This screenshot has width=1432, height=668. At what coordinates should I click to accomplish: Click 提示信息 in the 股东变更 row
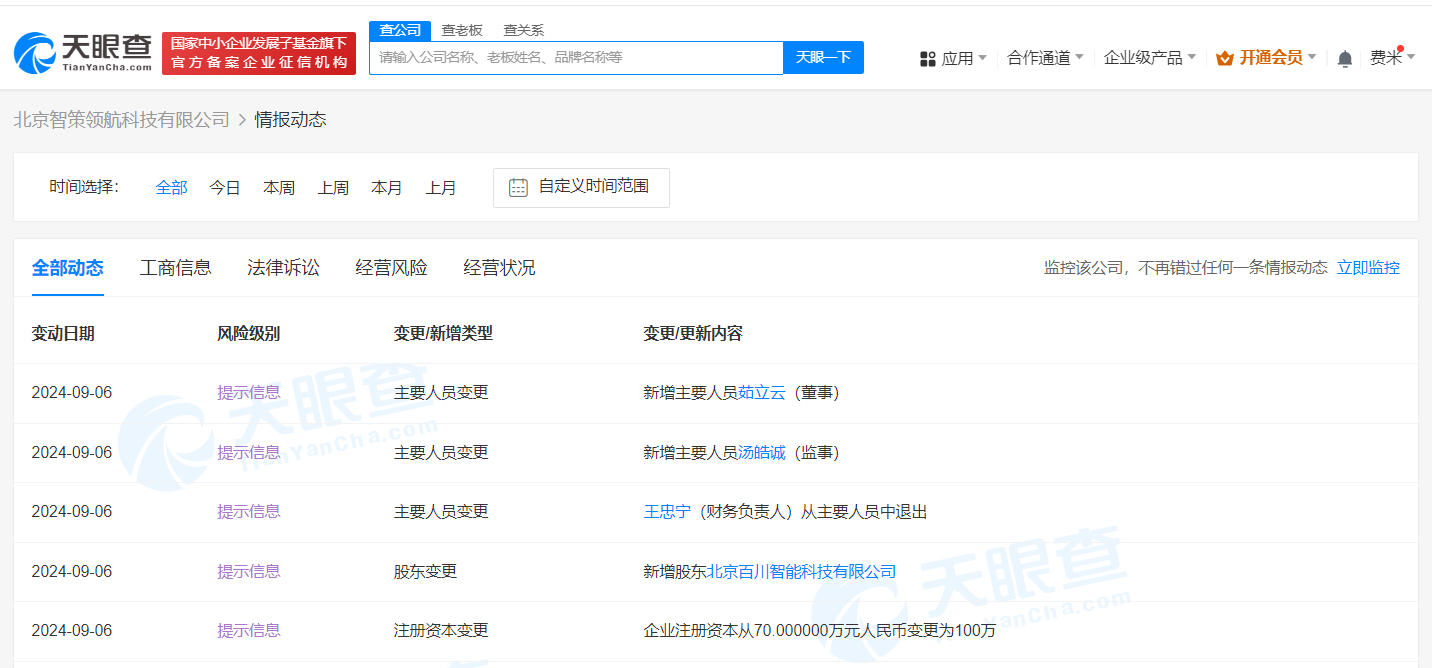click(x=249, y=572)
